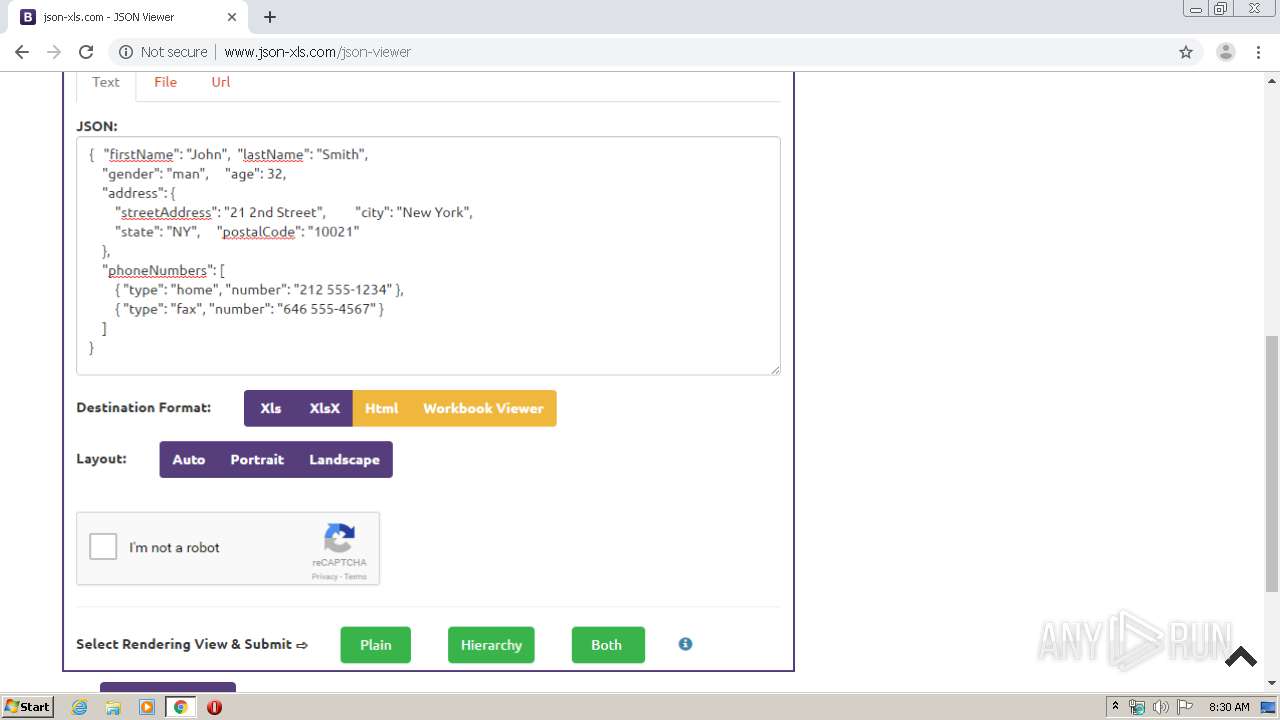Check the I'm not a robot box
Viewport: 1280px width, 720px height.
click(x=103, y=547)
